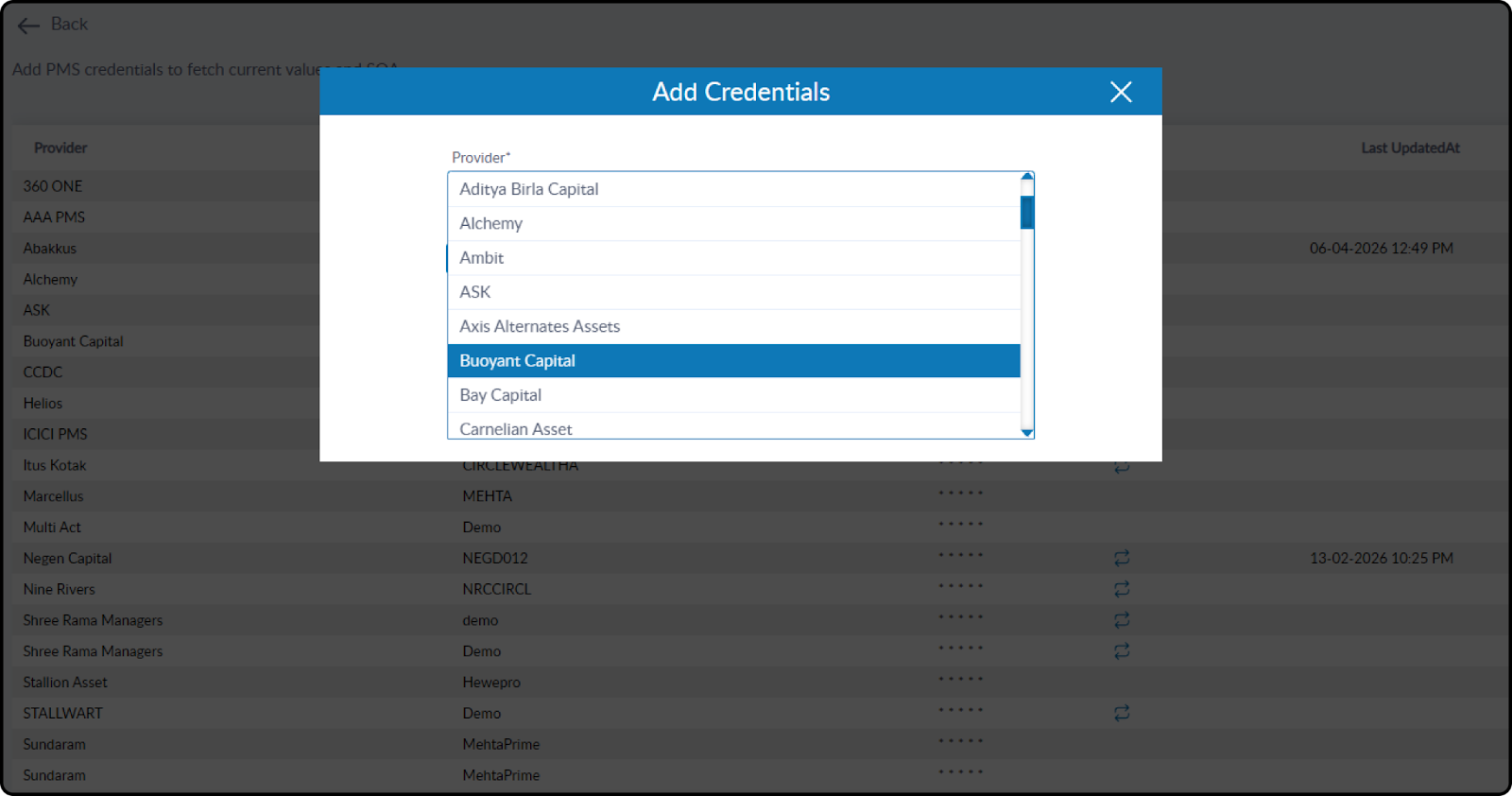Select the ICICI PMS row
This screenshot has width=1512, height=796.
55,434
